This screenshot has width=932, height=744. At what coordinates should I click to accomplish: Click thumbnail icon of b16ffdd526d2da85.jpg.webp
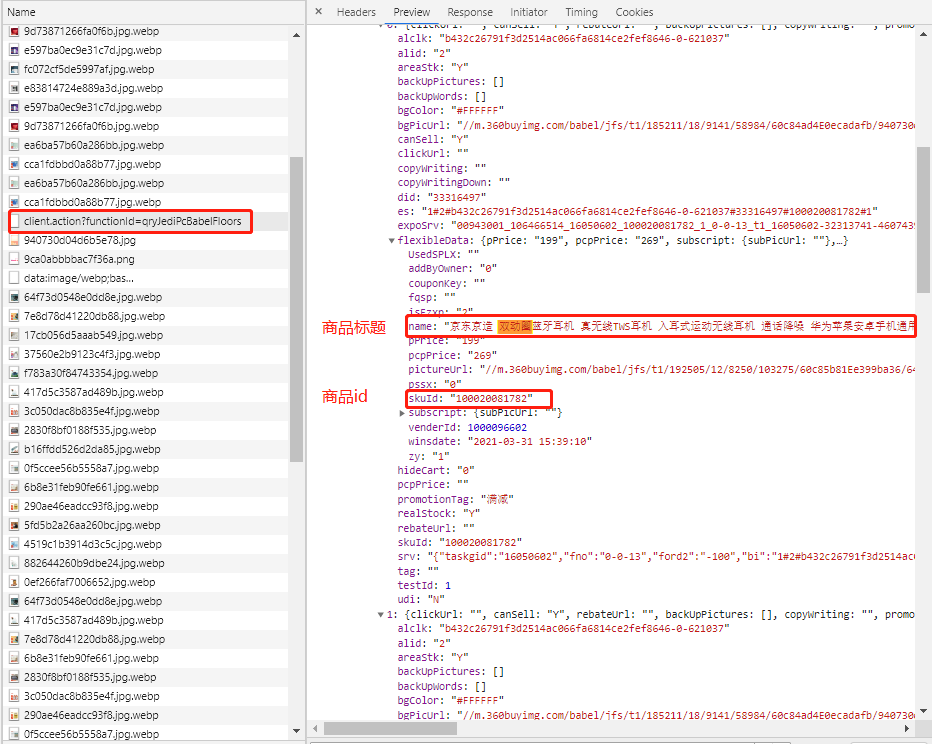coord(14,450)
